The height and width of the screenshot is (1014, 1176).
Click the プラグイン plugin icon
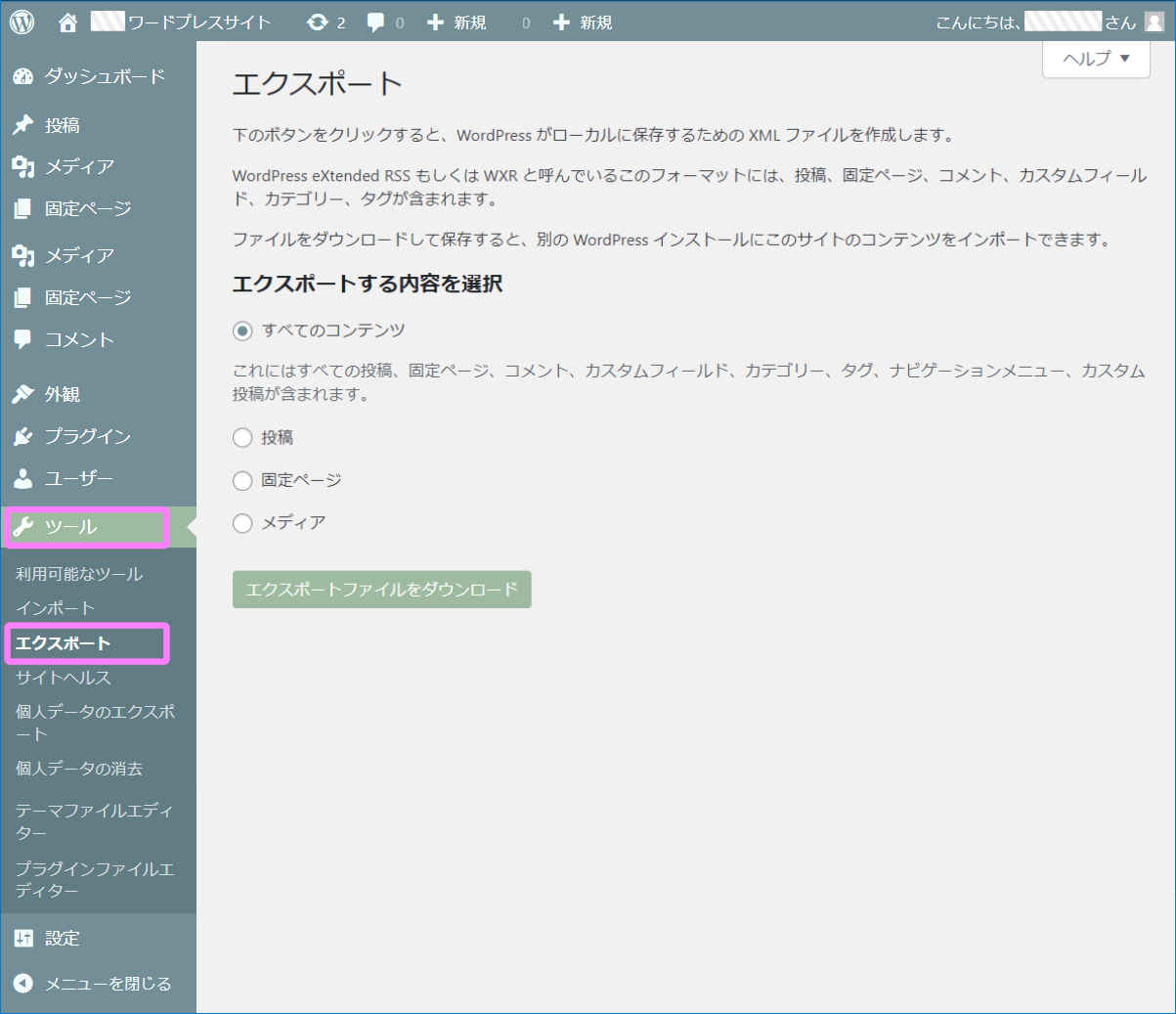click(22, 436)
